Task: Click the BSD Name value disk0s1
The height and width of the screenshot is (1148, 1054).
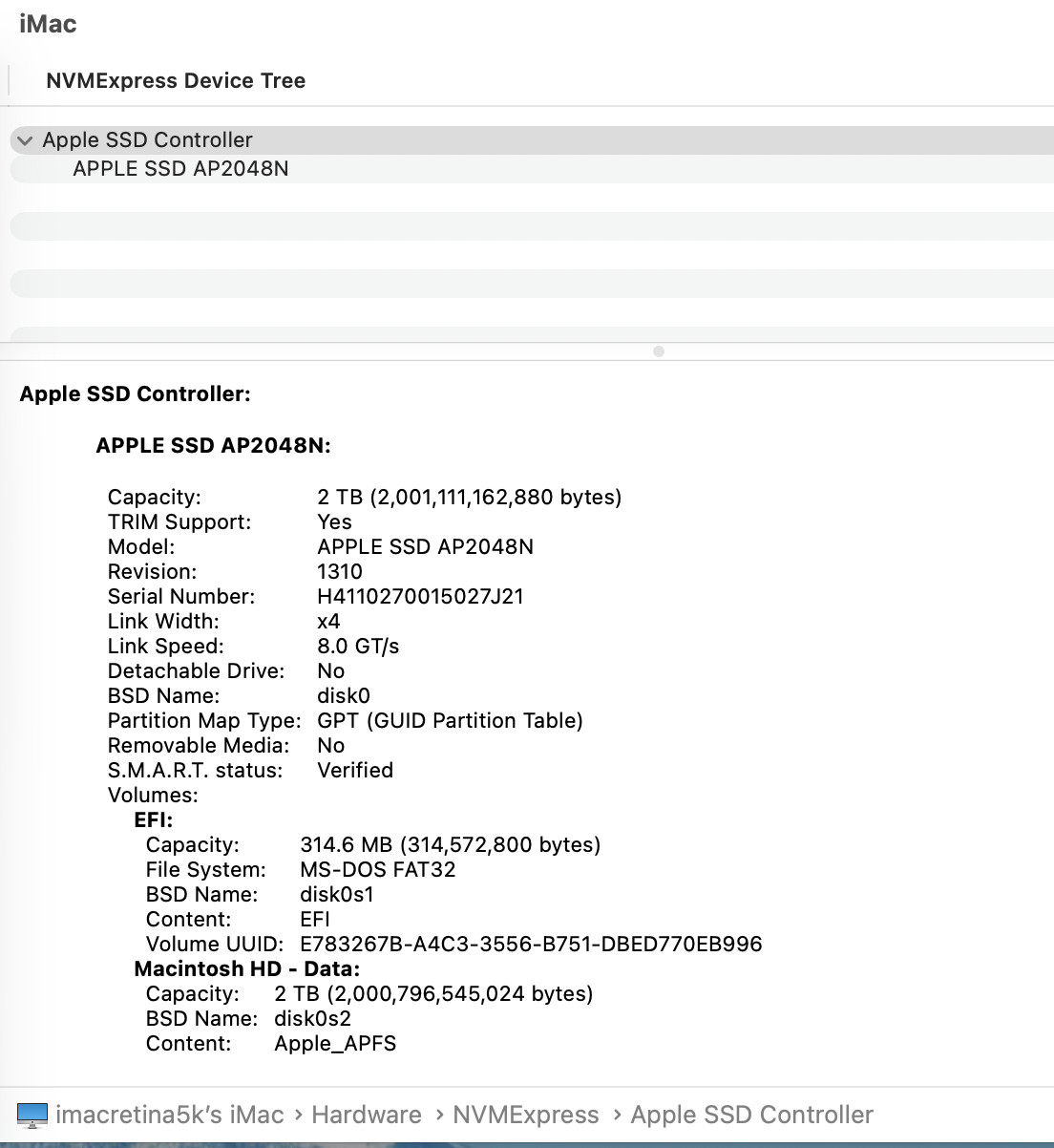Action: pos(337,895)
